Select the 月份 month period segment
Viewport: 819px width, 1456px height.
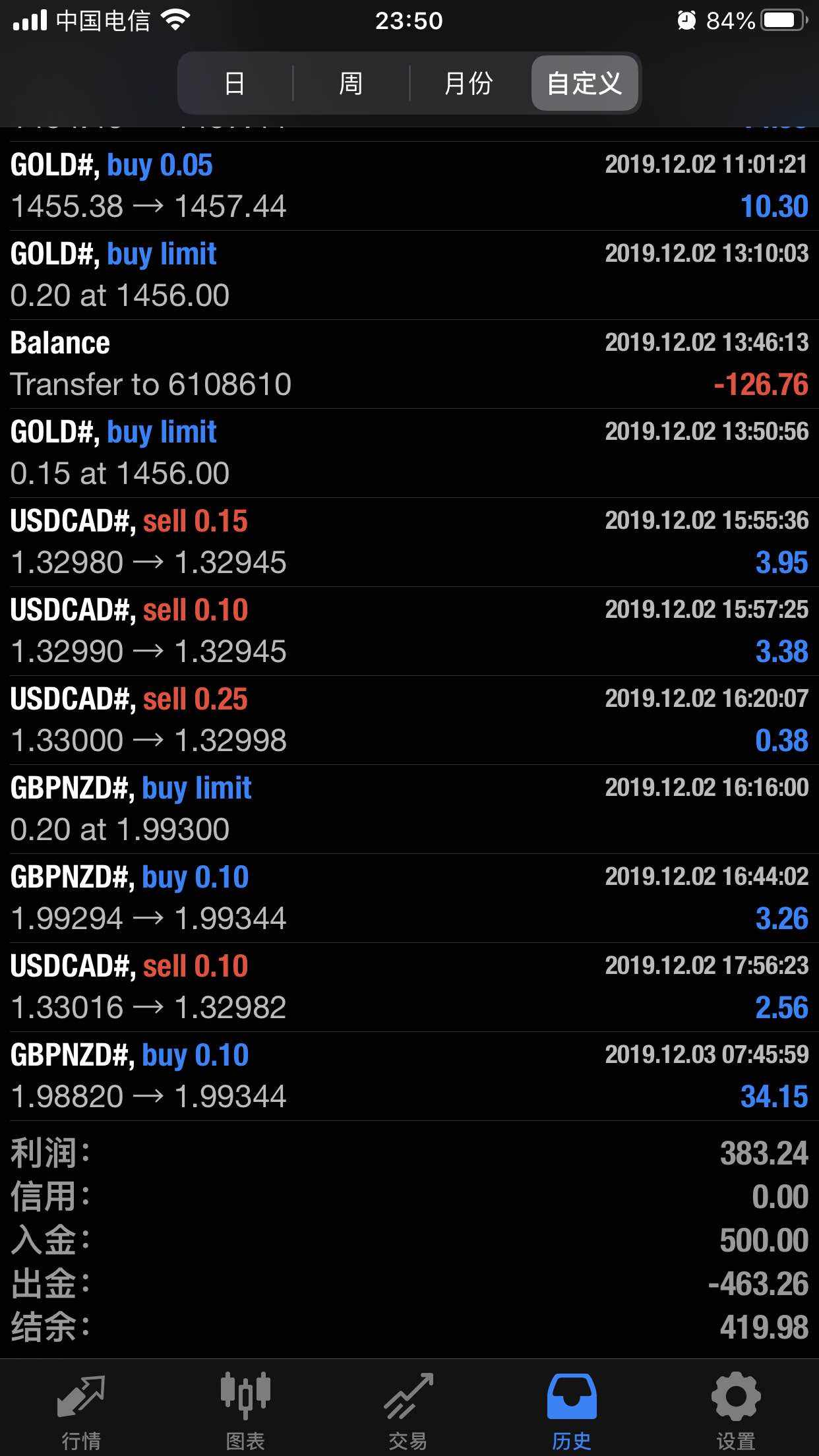(x=468, y=84)
